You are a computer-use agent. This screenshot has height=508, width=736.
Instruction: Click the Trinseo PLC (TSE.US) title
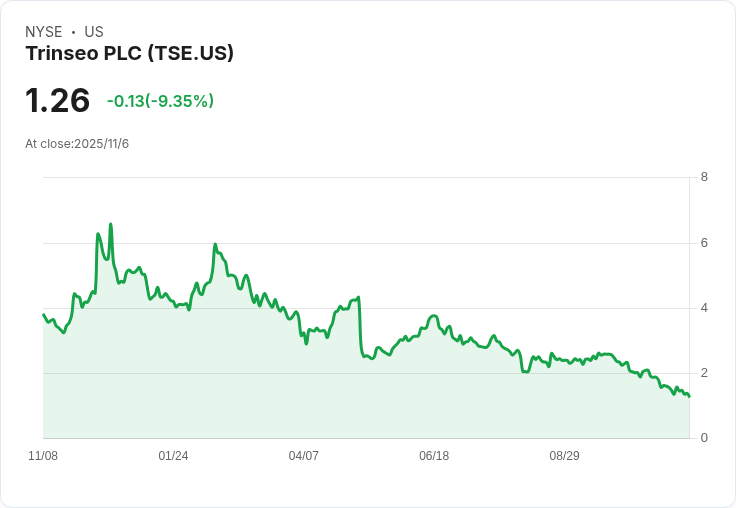pos(129,54)
